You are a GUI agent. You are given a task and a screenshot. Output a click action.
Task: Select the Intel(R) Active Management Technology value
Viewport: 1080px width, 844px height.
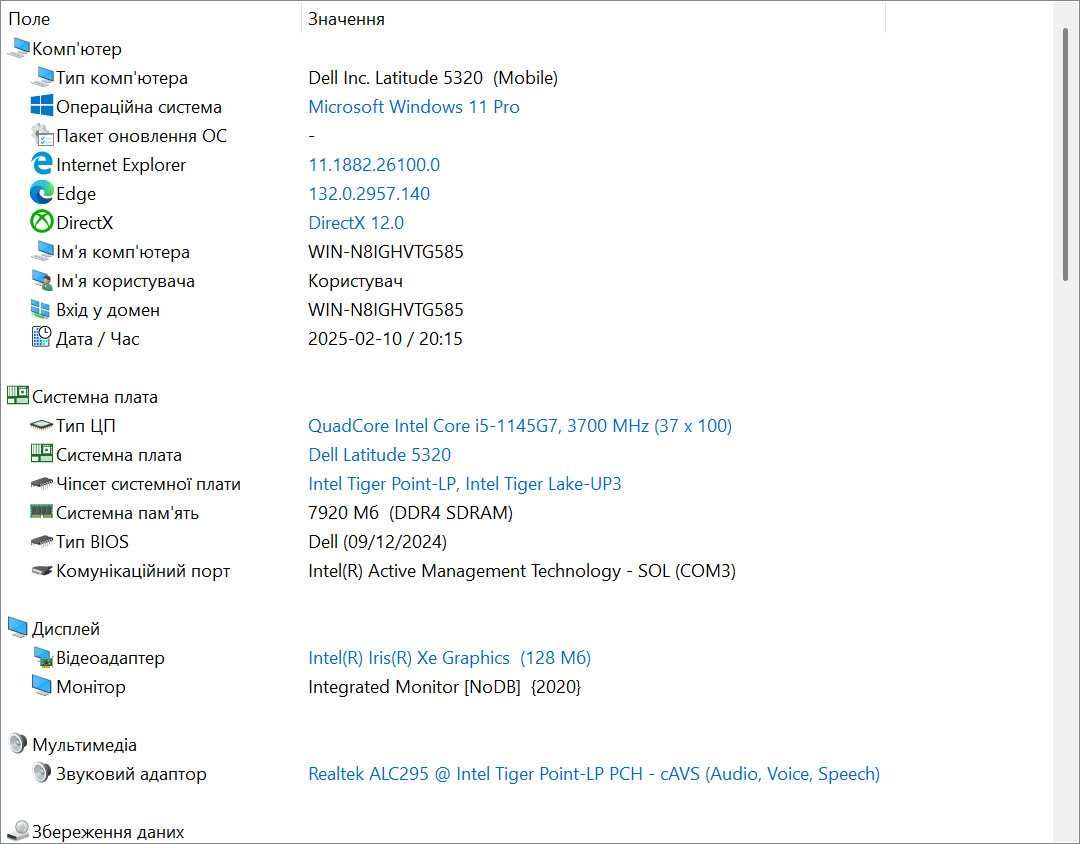coord(522,571)
